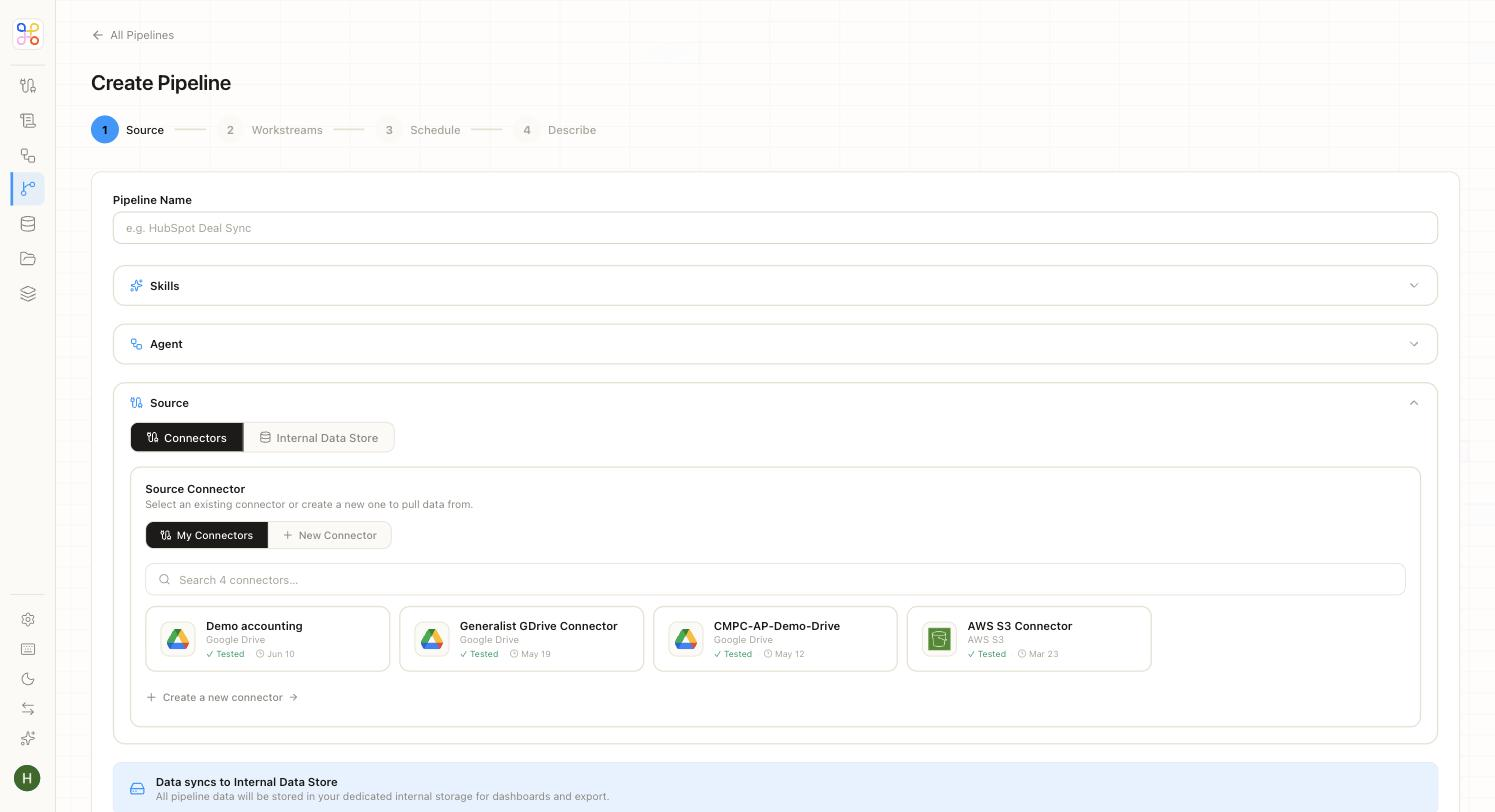This screenshot has height=812, width=1495.
Task: Click the Tested status on Demo accounting
Action: pos(225,654)
